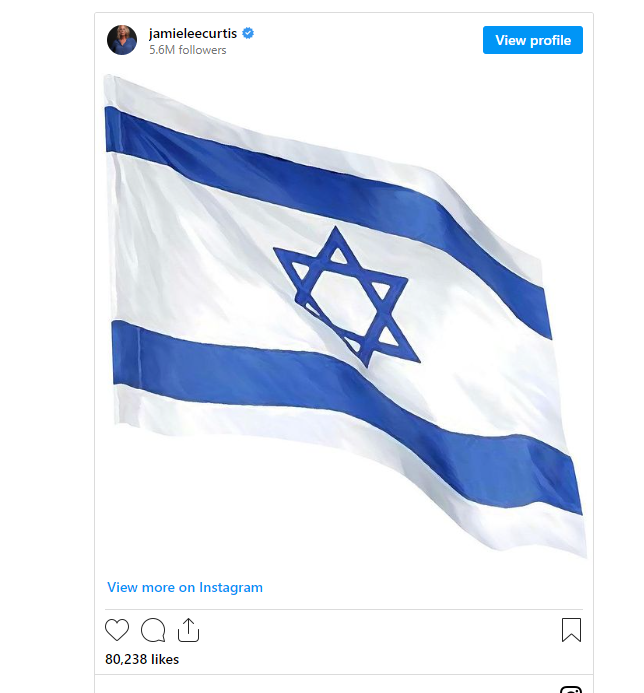Open comments via the speech bubble icon

click(x=153, y=630)
